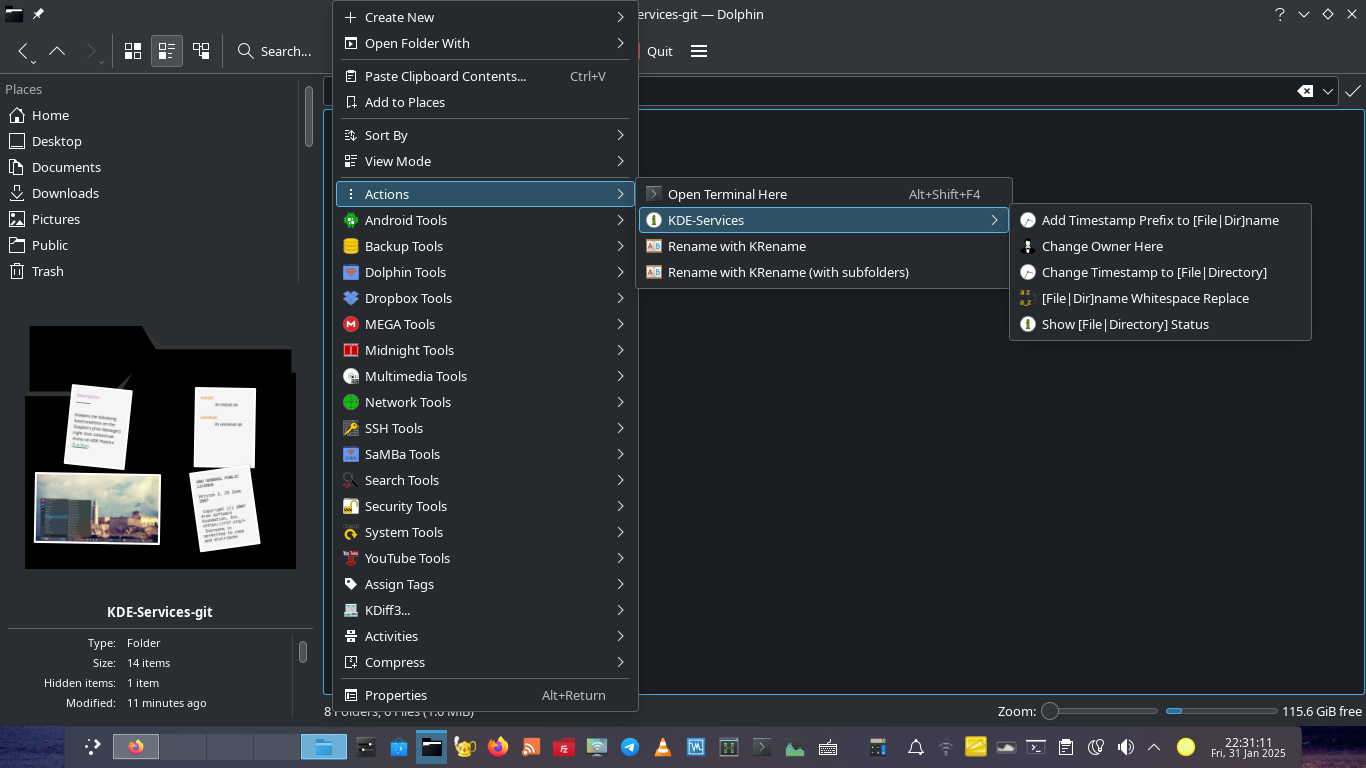1366x768 pixels.
Task: Confirm location with the checkmark button
Action: (x=1352, y=91)
